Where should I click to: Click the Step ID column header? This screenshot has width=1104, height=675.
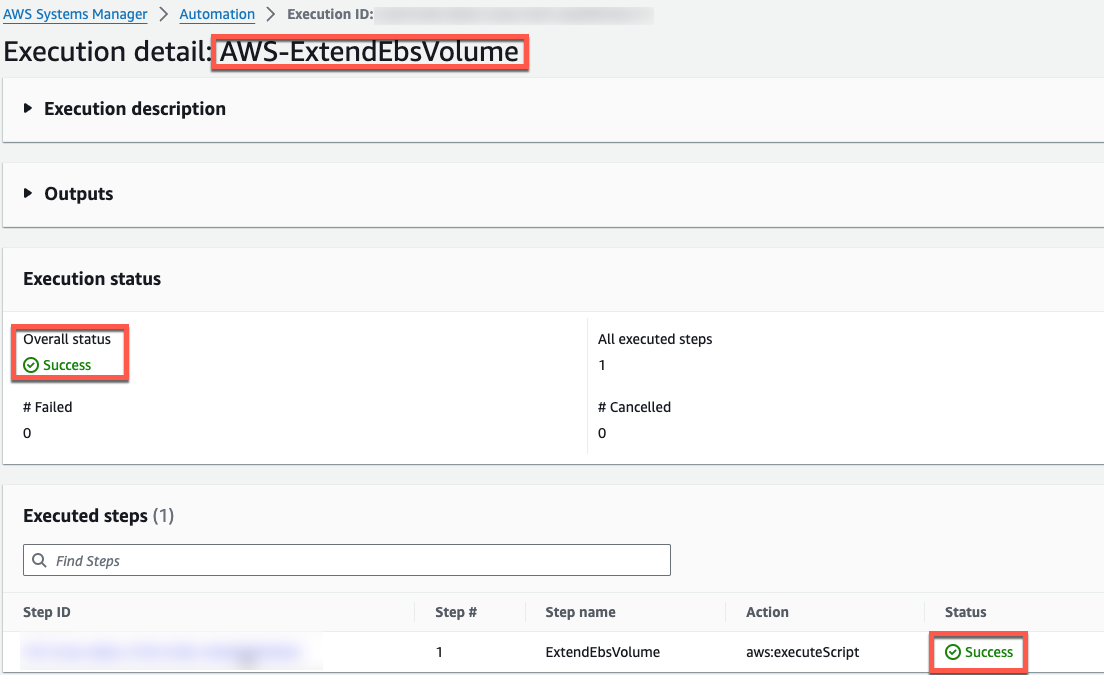[x=46, y=612]
